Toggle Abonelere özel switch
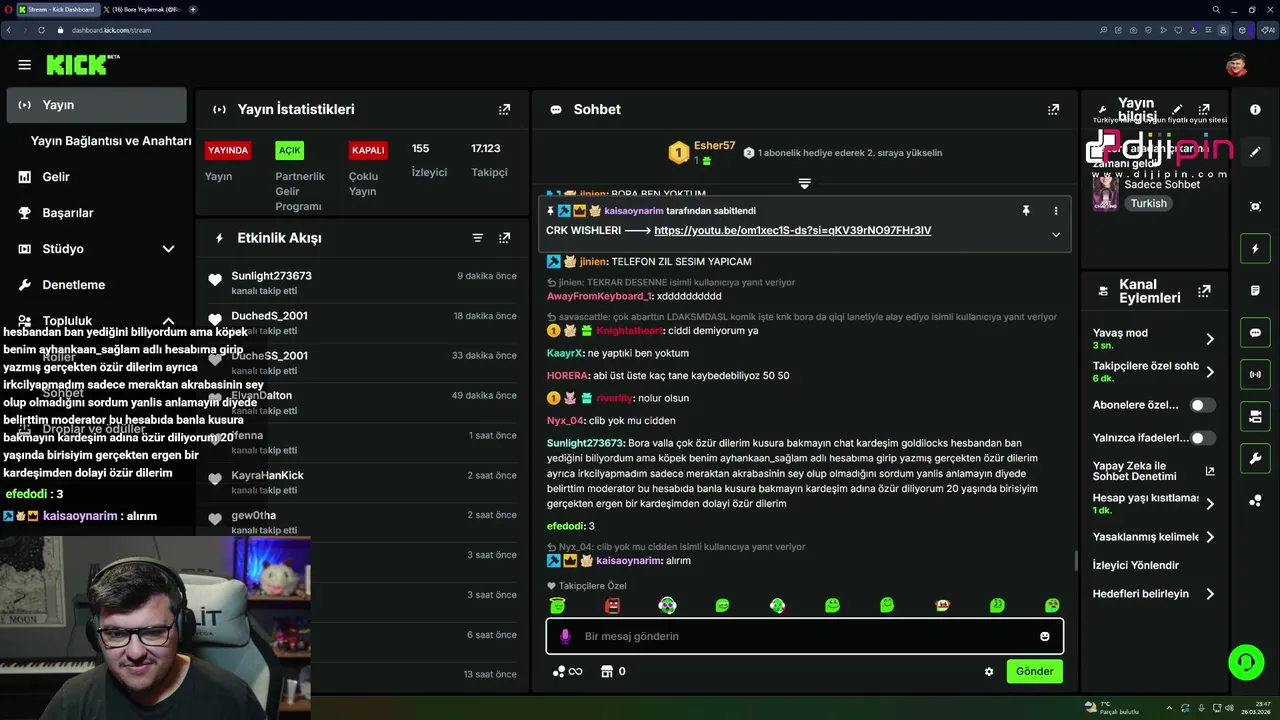This screenshot has width=1280, height=720. [x=1203, y=405]
